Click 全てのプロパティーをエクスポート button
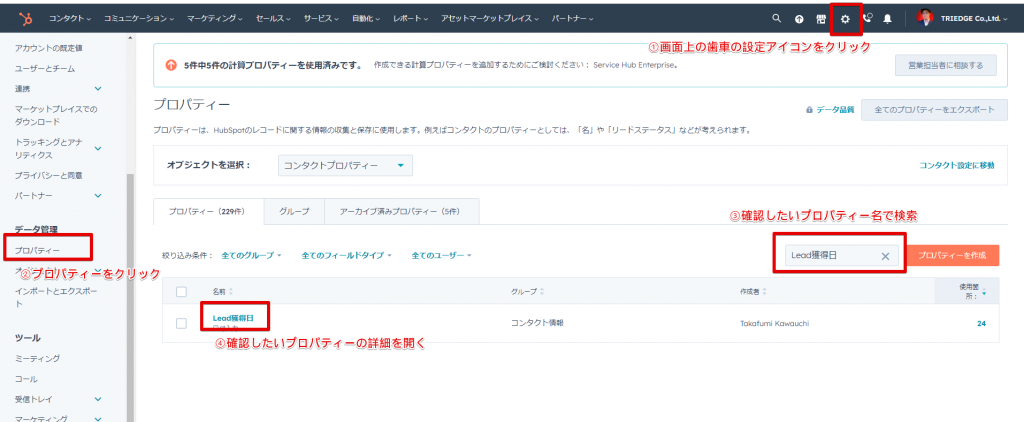This screenshot has height=422, width=1024. tap(935, 110)
